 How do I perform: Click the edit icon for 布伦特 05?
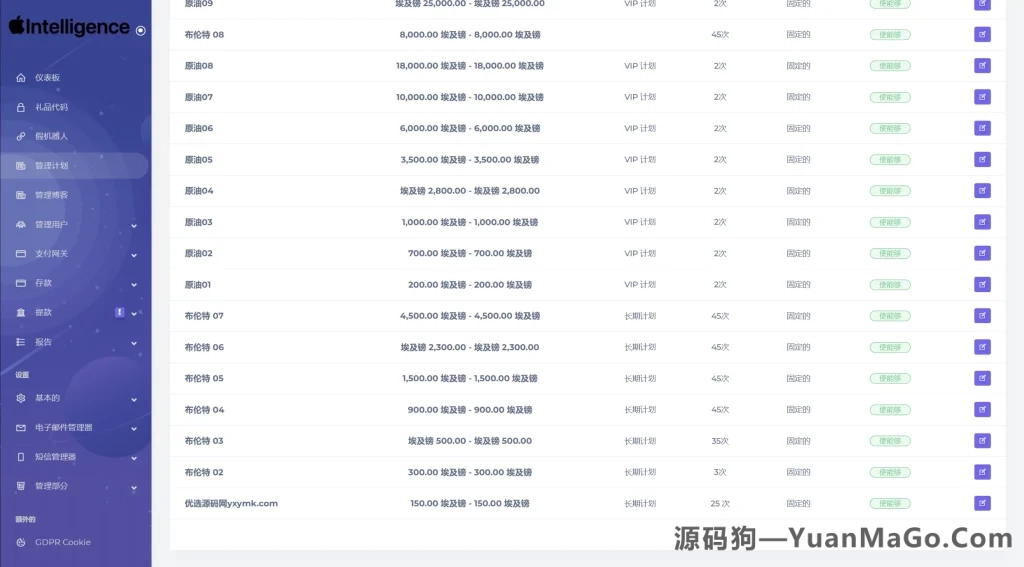(982, 378)
